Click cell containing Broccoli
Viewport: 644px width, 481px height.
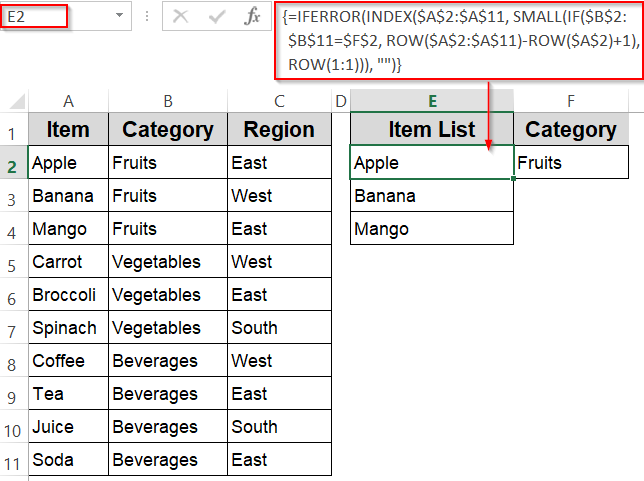68,295
